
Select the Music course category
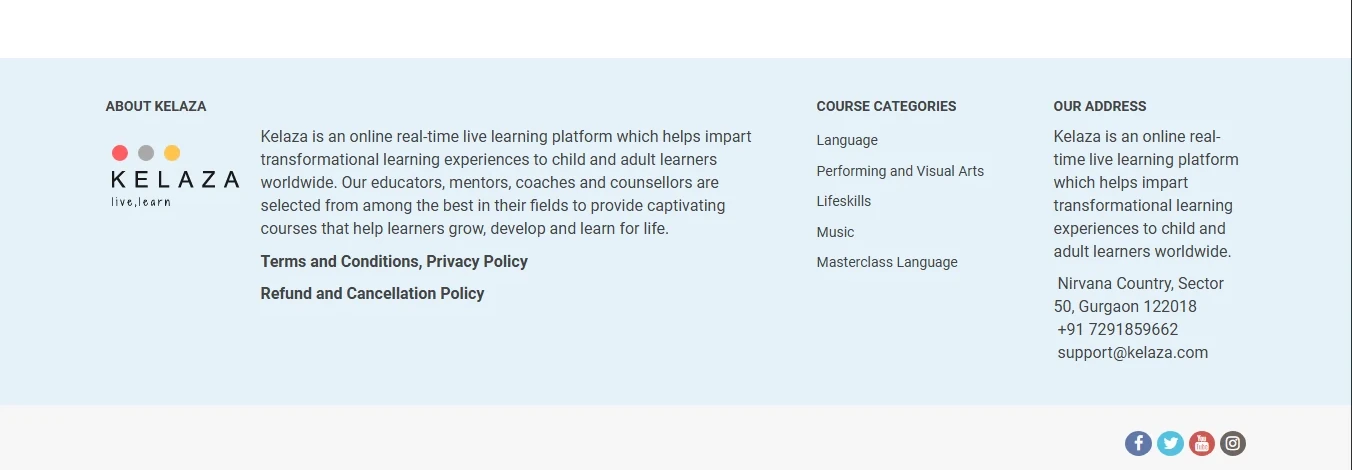835,232
